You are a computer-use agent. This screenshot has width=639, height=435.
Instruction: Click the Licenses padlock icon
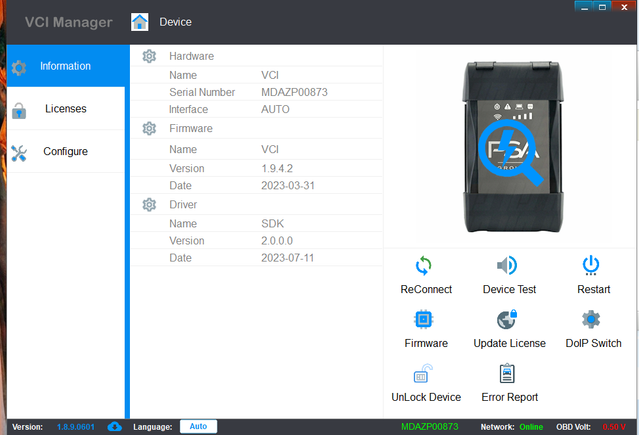coord(19,110)
